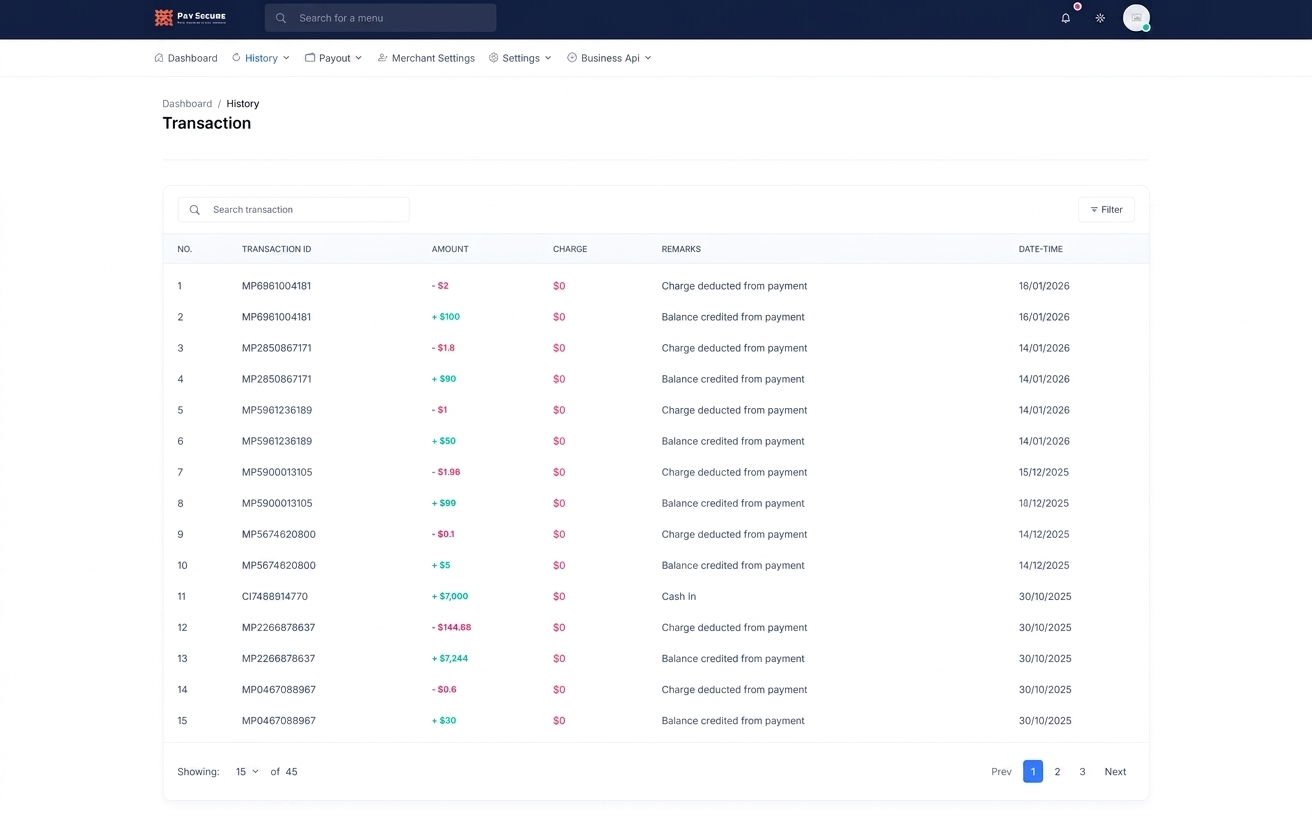This screenshot has height=816, width=1312.
Task: Expand the Payout menu chevron
Action: pos(358,58)
